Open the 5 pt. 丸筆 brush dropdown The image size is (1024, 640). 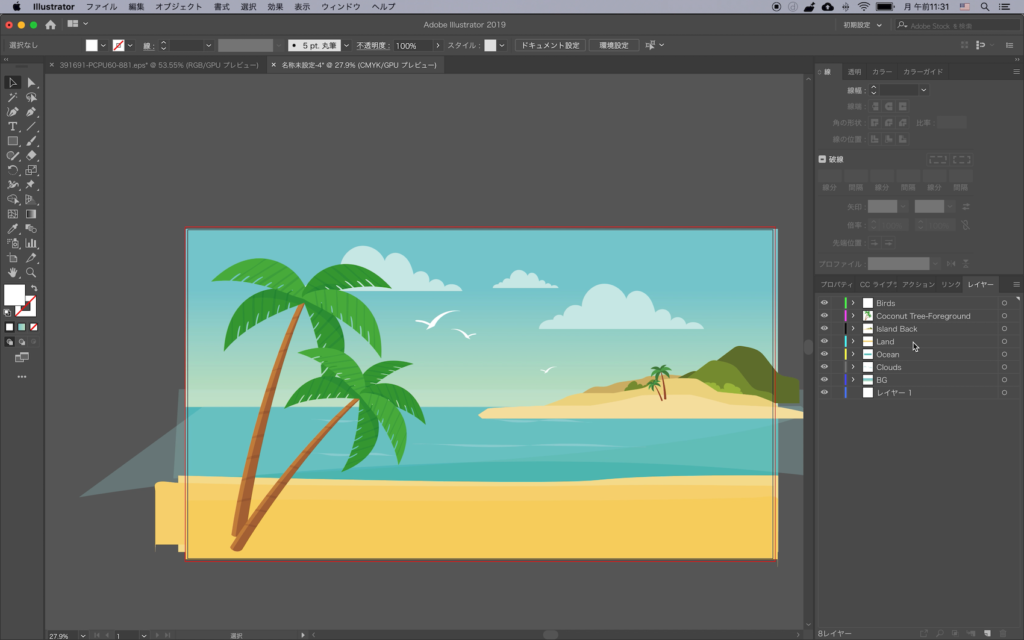click(347, 46)
